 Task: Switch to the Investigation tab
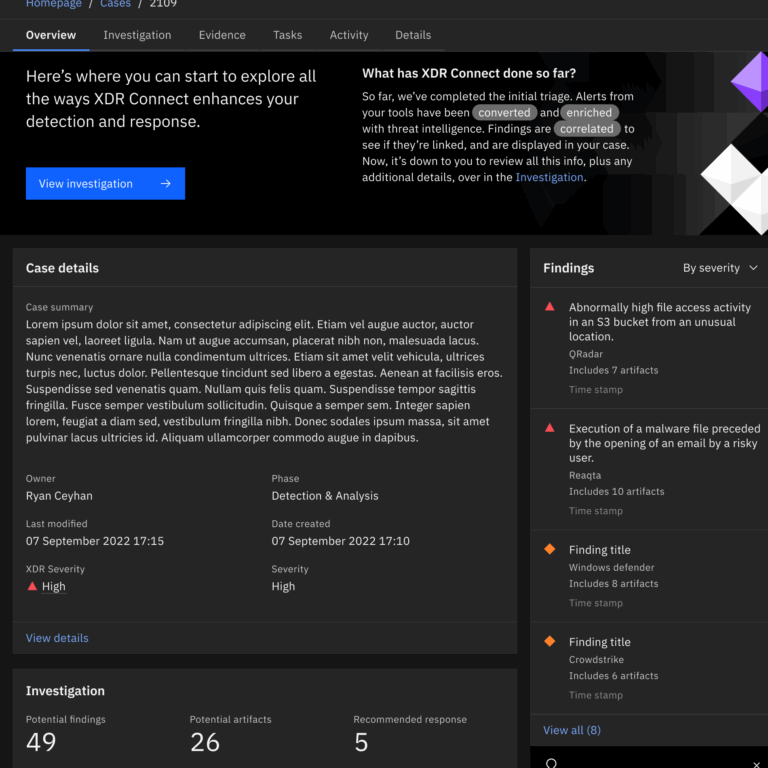click(137, 35)
